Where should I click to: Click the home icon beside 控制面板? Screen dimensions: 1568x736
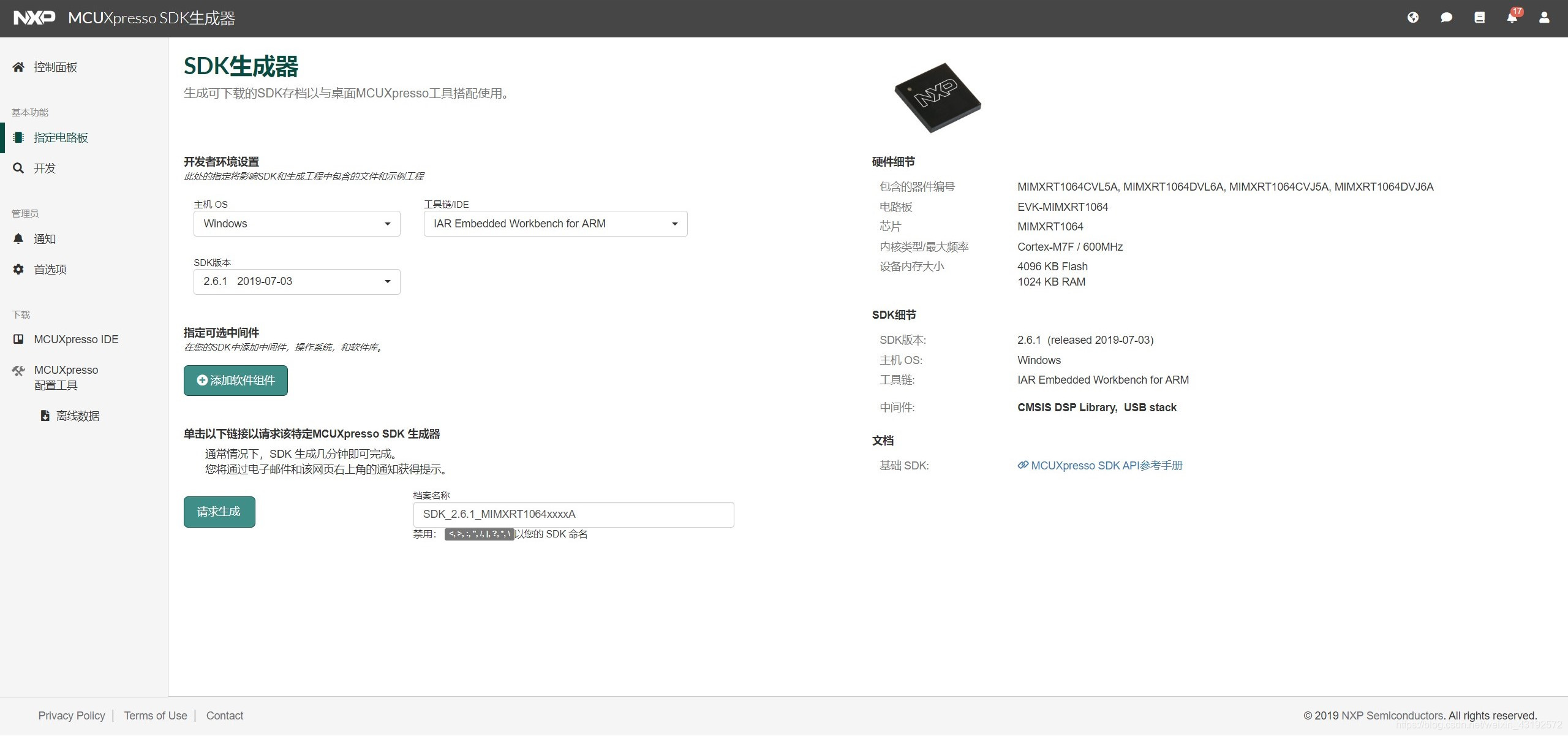coord(18,67)
